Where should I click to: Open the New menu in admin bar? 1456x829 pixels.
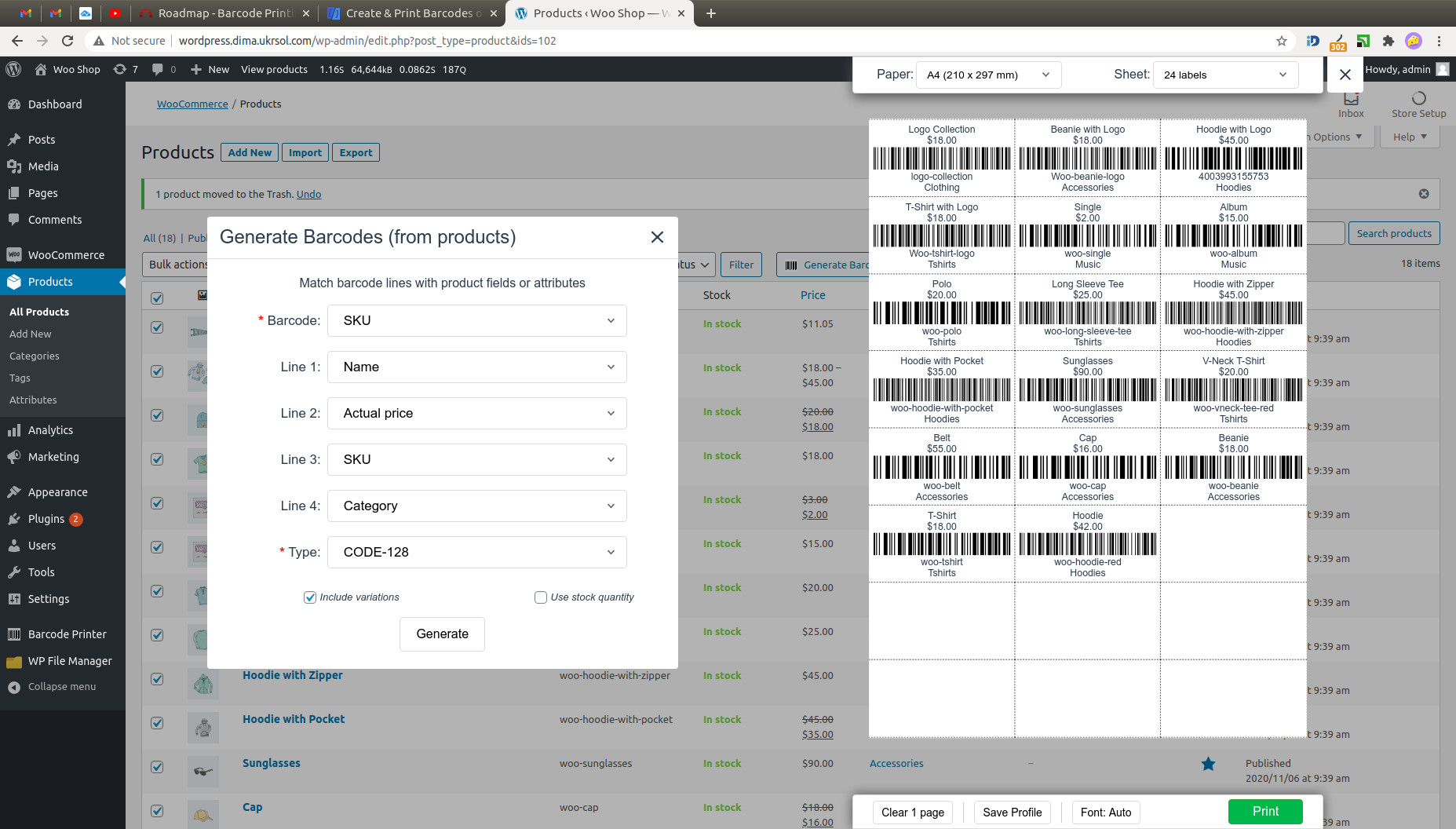[210, 69]
